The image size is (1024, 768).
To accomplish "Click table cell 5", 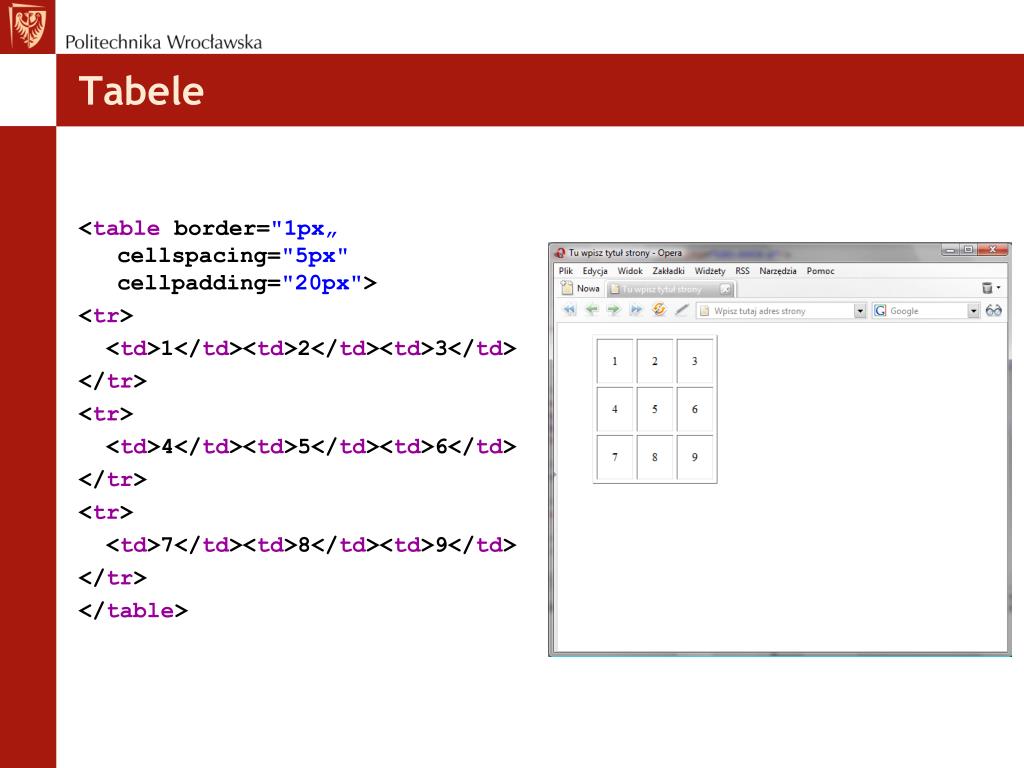I will [654, 409].
